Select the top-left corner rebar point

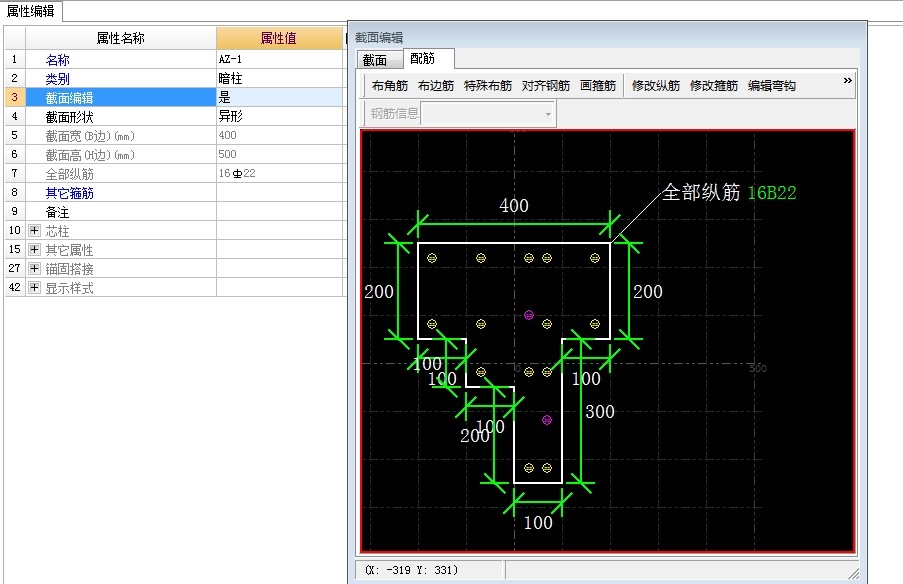point(432,258)
